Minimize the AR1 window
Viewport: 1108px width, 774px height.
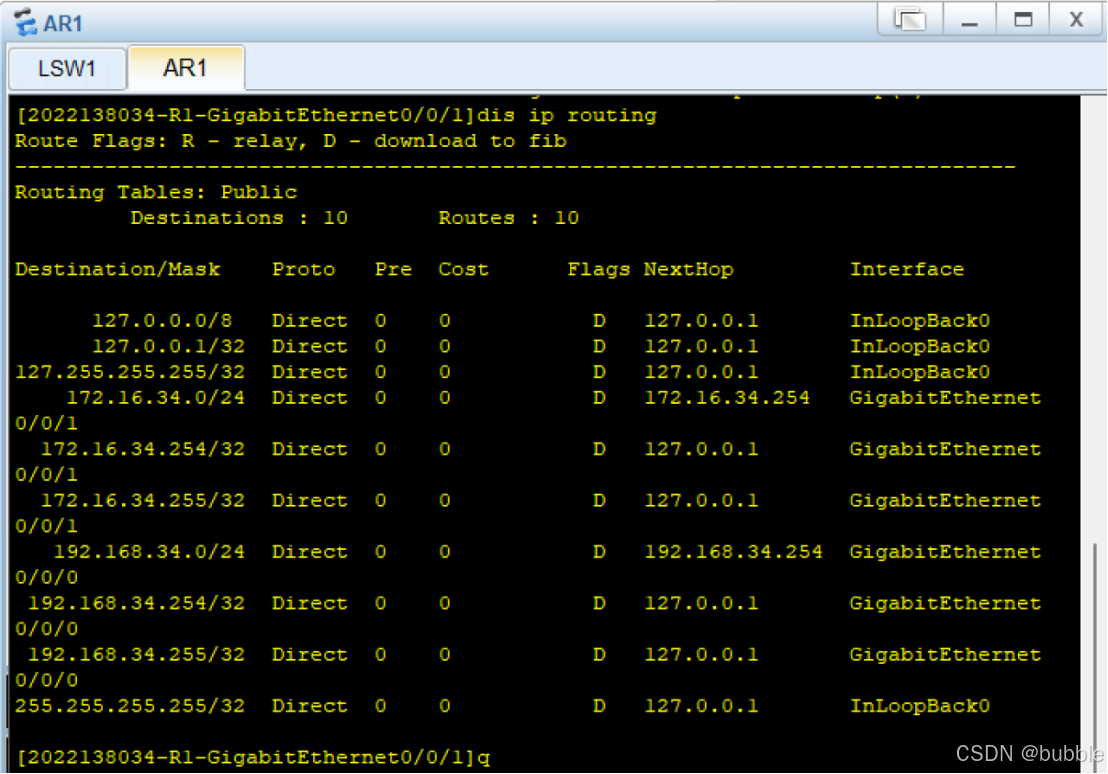pyautogui.click(x=970, y=19)
